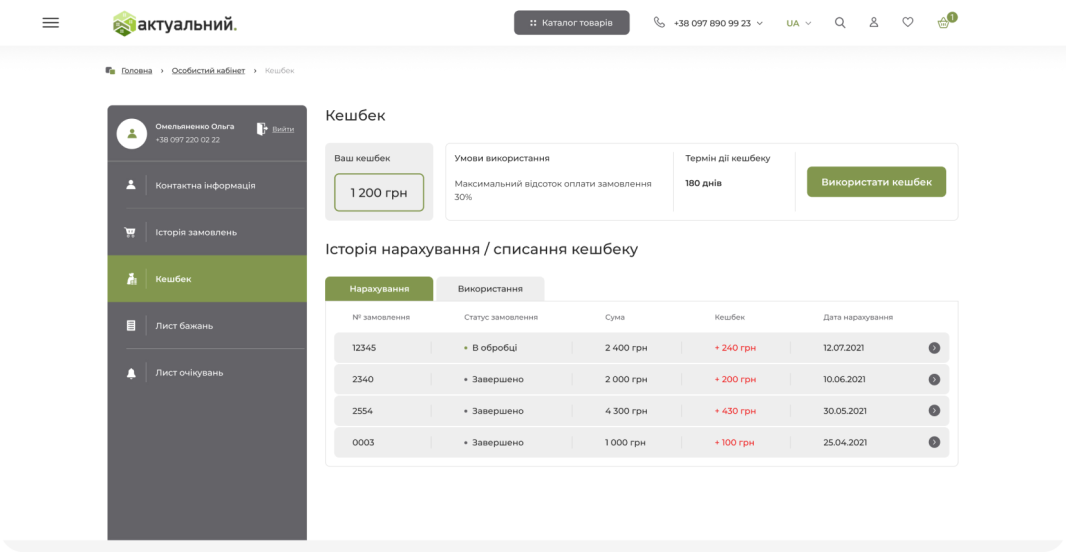Open the user account icon
1066x552 pixels.
click(873, 23)
